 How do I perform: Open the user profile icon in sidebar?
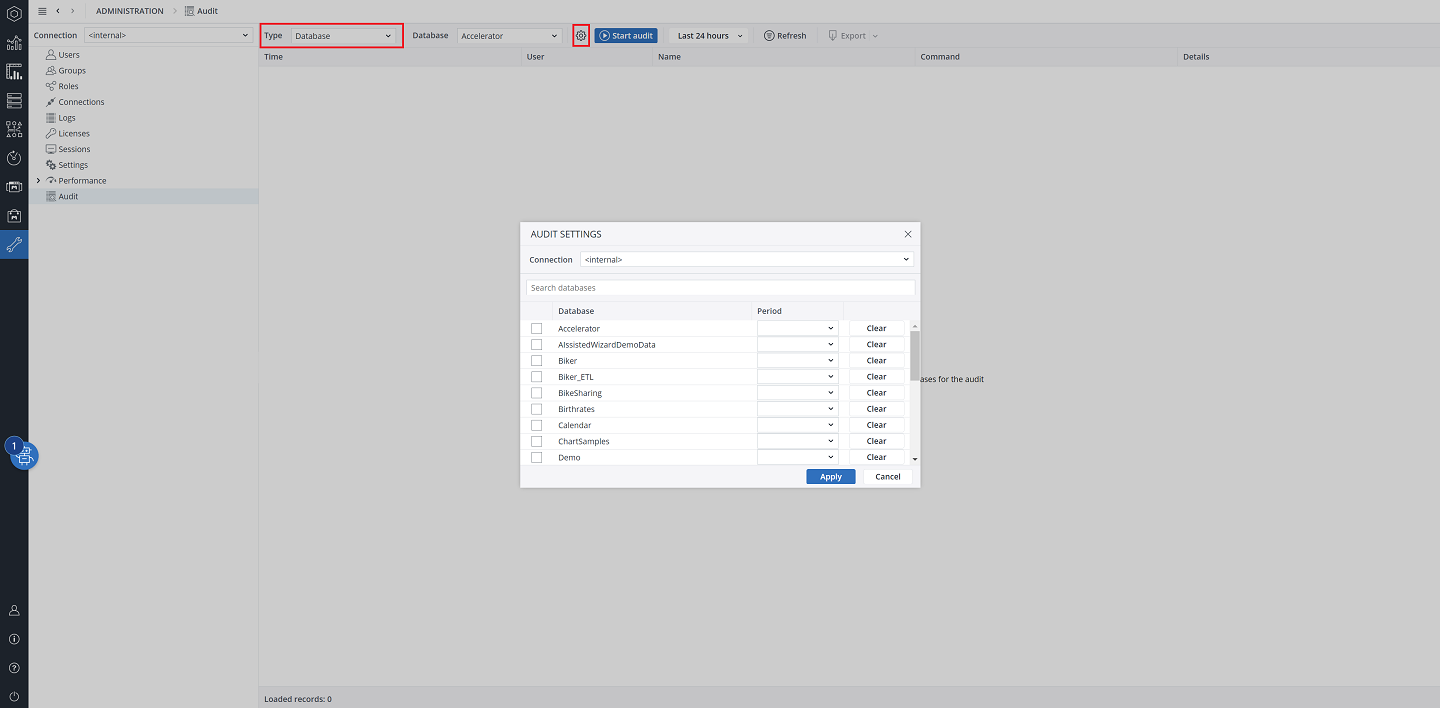[x=14, y=610]
